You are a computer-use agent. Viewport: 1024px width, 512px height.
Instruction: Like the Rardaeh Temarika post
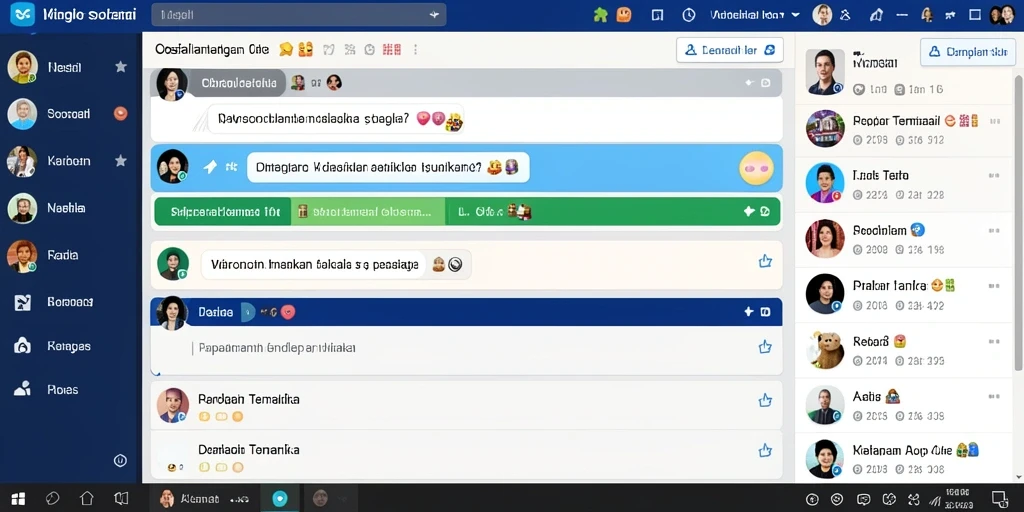click(x=765, y=400)
